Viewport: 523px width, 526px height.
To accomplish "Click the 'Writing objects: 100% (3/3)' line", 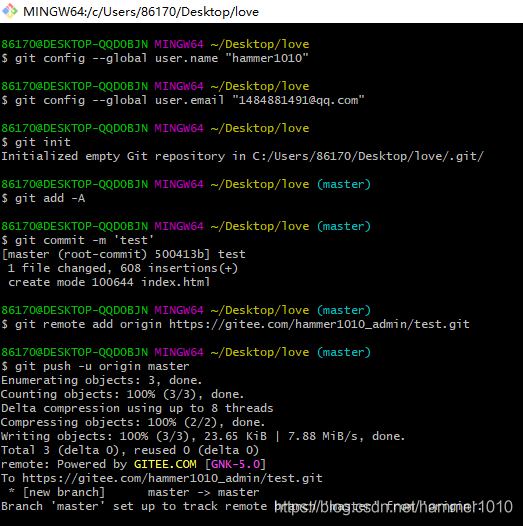I will tap(203, 436).
